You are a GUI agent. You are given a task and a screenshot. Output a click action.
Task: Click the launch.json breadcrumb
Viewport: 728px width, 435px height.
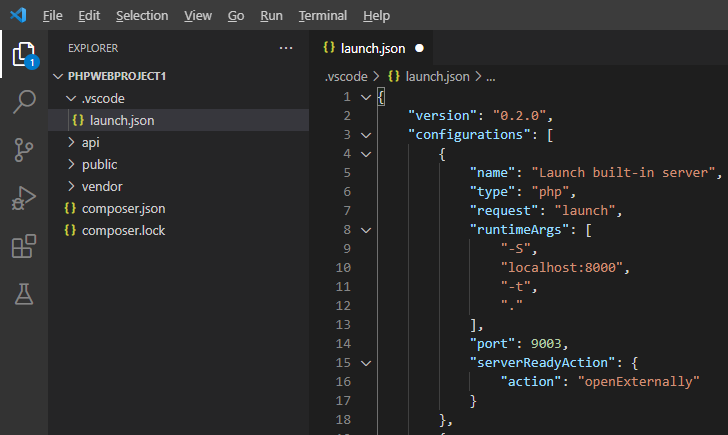(x=437, y=76)
